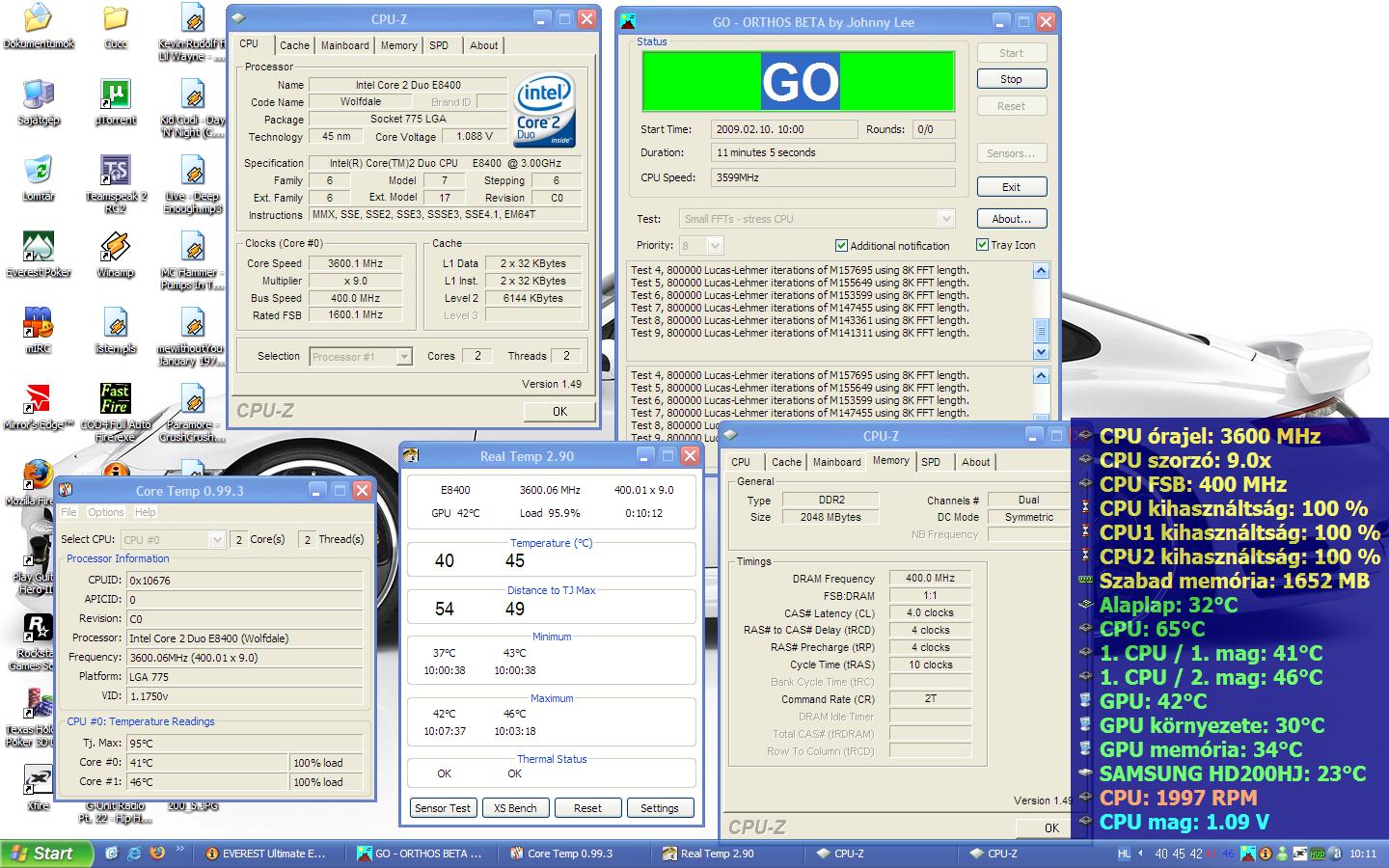Click OK in the top CPU-Z window

[x=559, y=412]
